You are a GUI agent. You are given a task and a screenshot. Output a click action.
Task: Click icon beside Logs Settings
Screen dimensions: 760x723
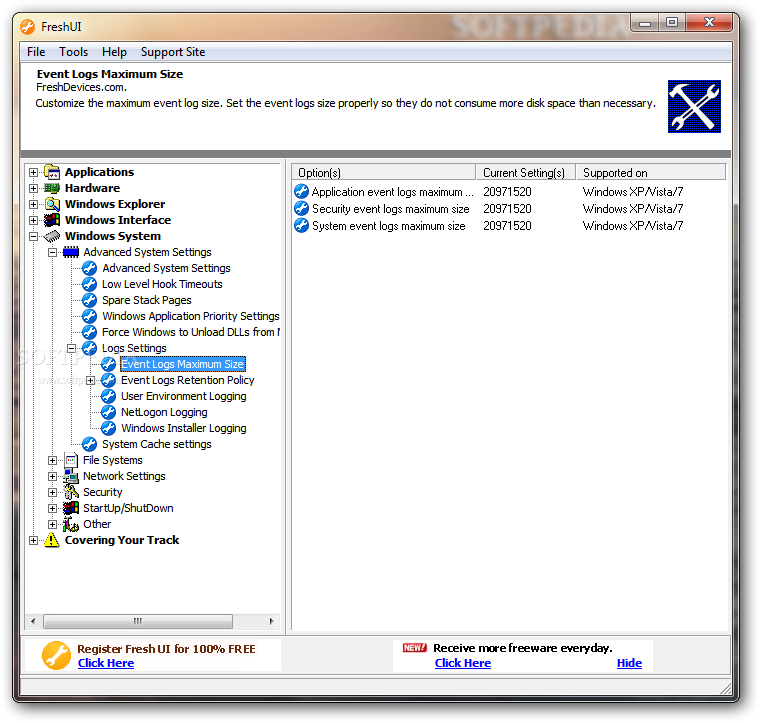tap(89, 348)
